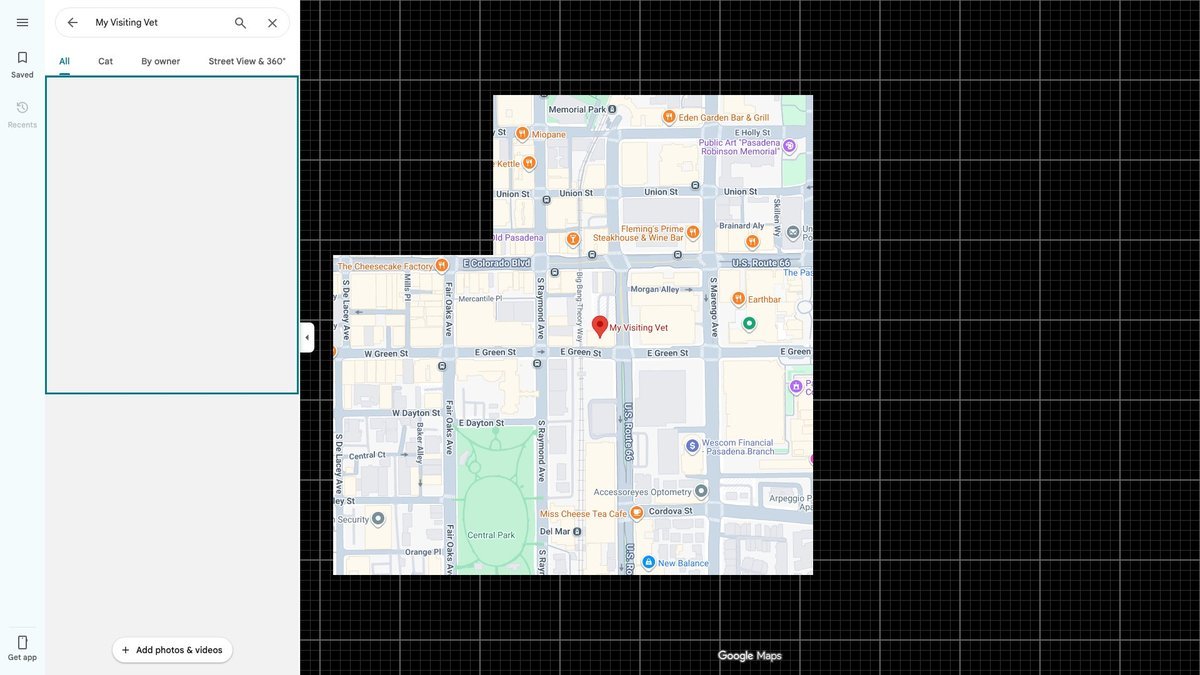Click the E Dayton St label
The height and width of the screenshot is (675, 1200).
tap(482, 423)
